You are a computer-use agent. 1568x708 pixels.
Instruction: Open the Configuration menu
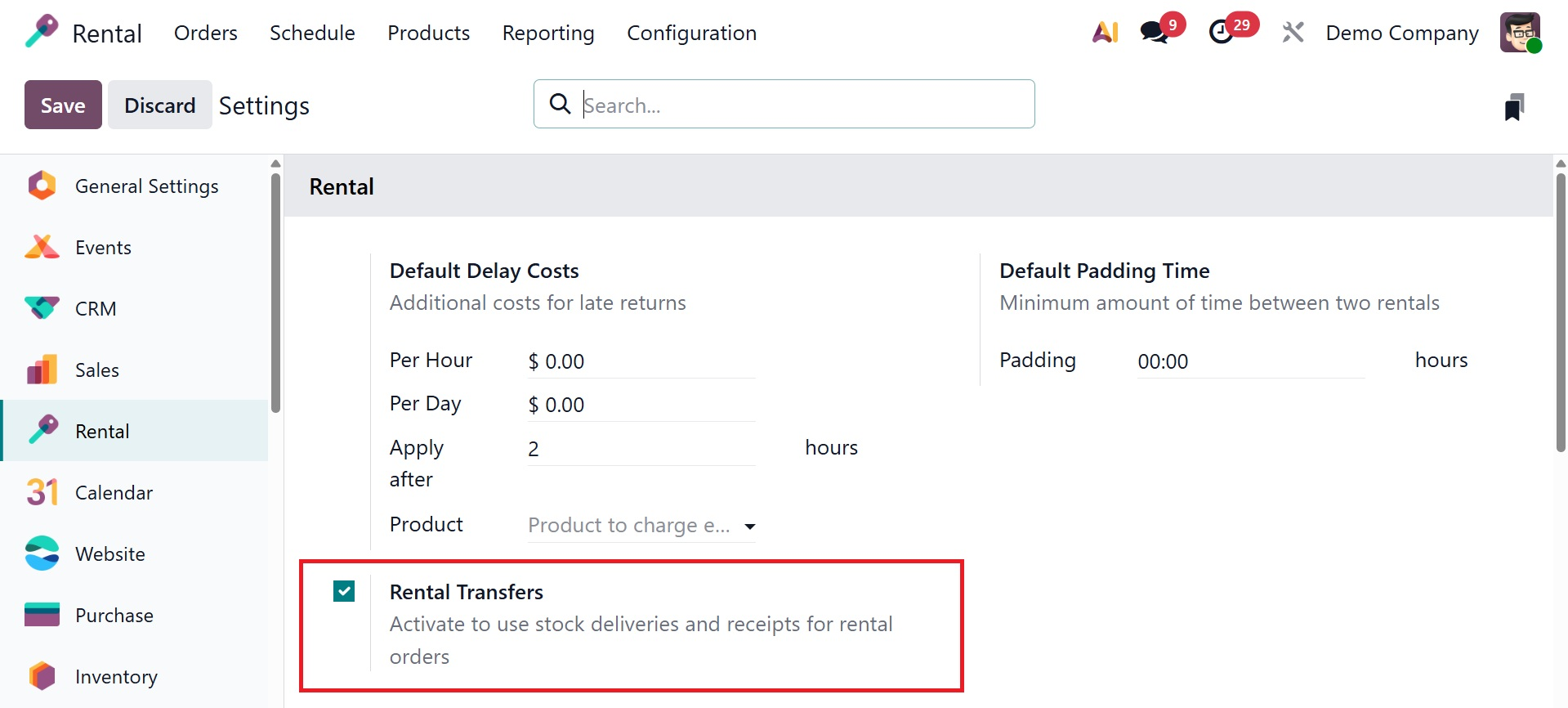[x=691, y=33]
